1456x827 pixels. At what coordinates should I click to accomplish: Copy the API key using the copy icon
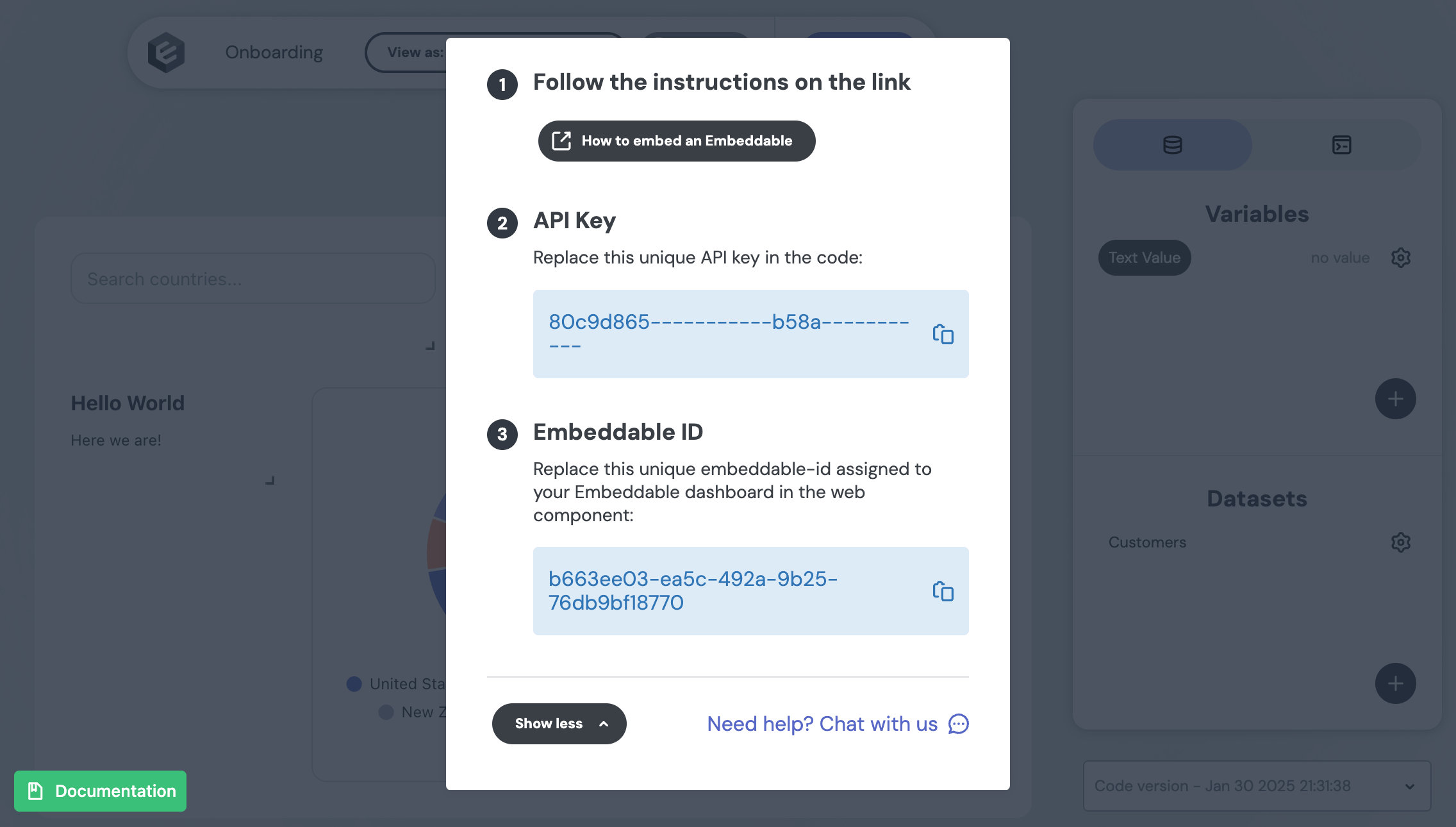click(943, 334)
